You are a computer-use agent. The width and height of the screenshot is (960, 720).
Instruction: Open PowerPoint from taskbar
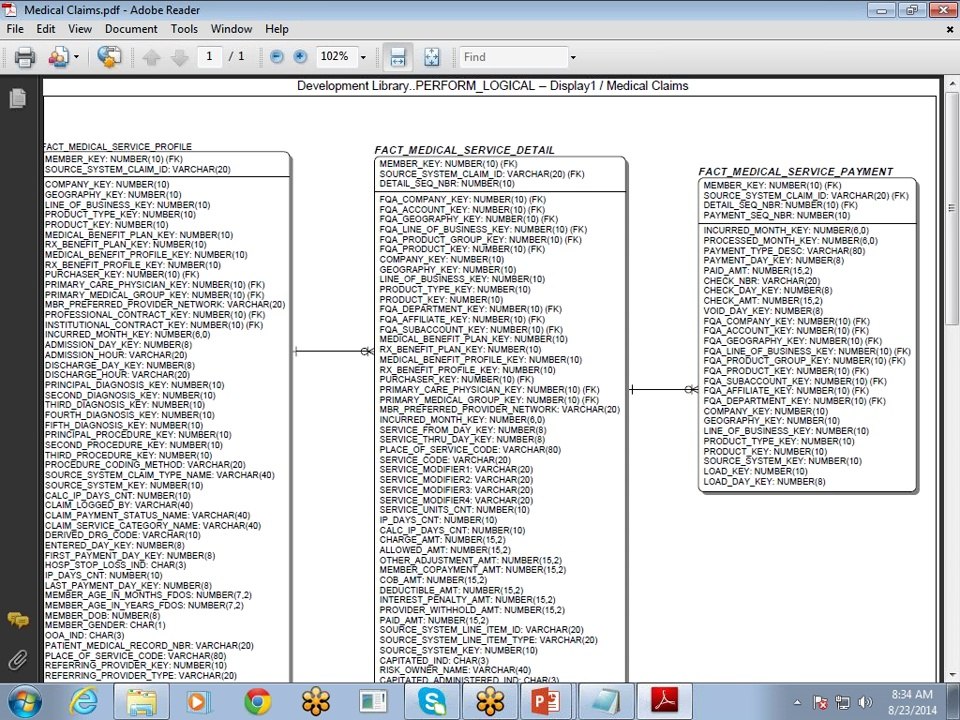point(546,701)
